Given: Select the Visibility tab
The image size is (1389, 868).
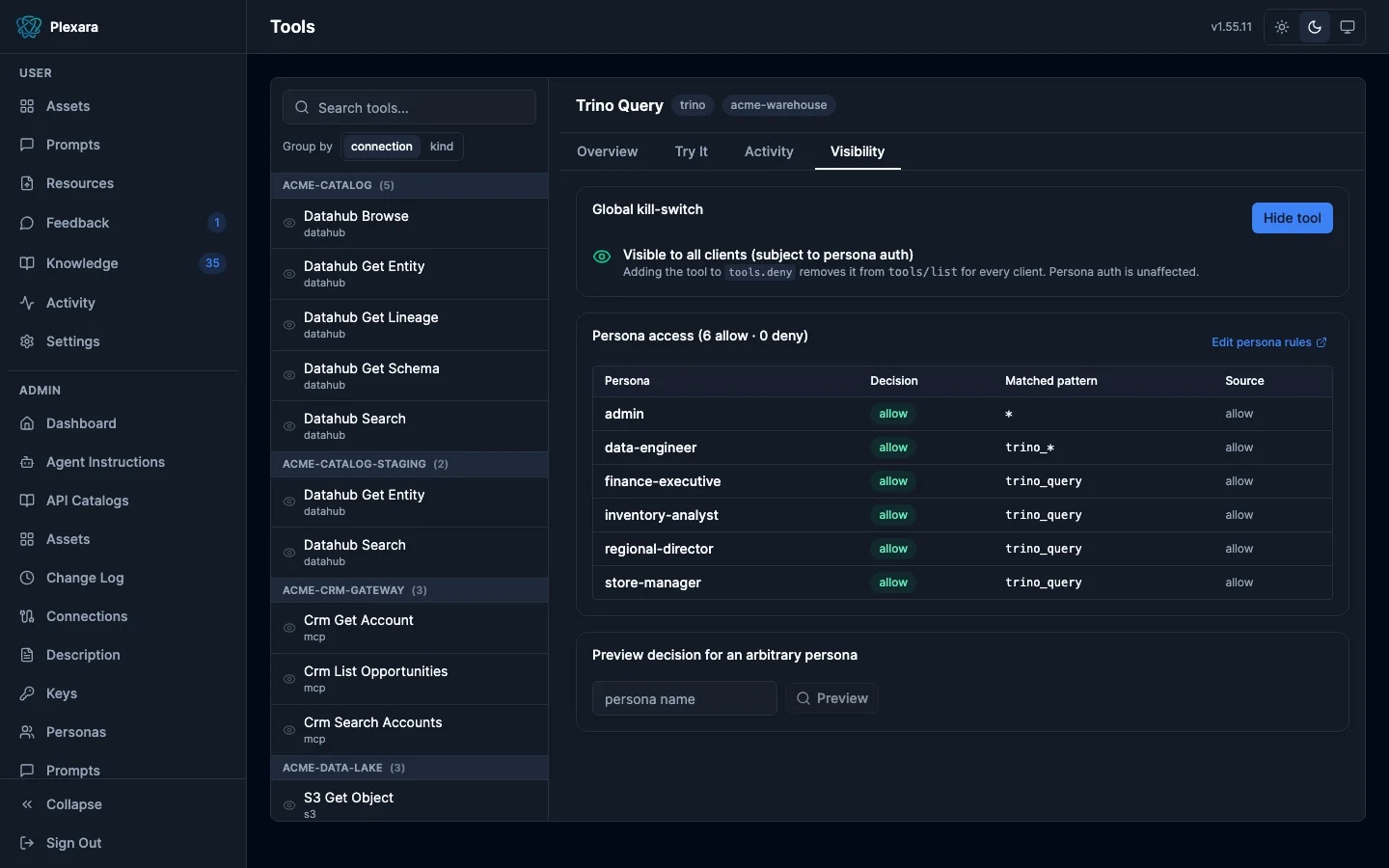Looking at the screenshot, I should coord(858,151).
